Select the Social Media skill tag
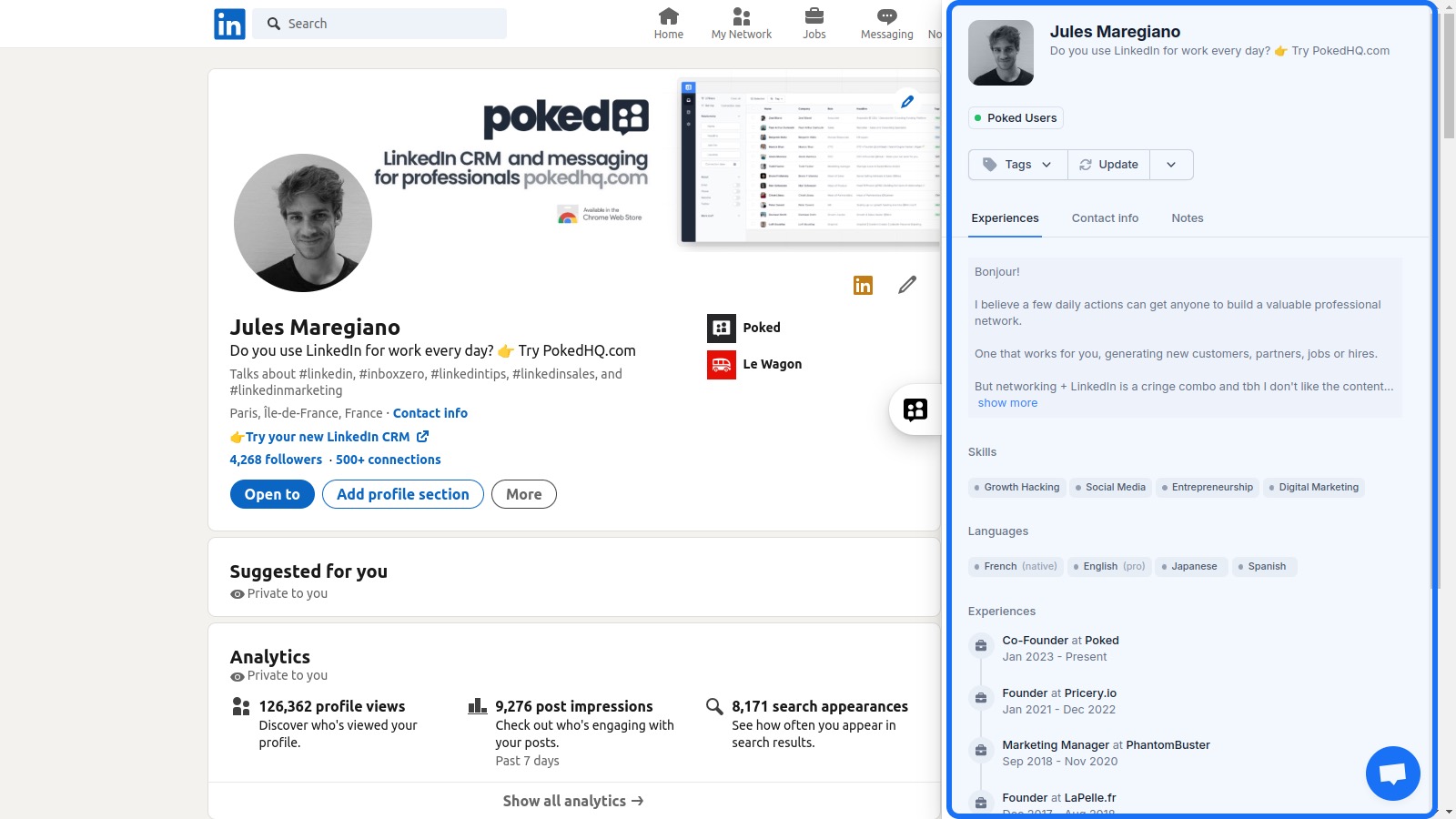1456x819 pixels. 1110,488
